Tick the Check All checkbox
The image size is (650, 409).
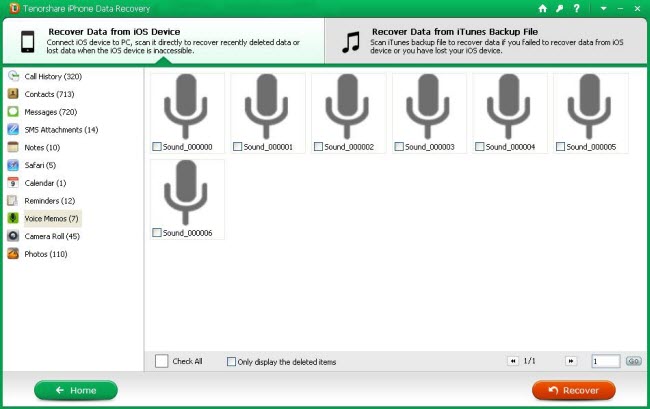pyautogui.click(x=162, y=361)
